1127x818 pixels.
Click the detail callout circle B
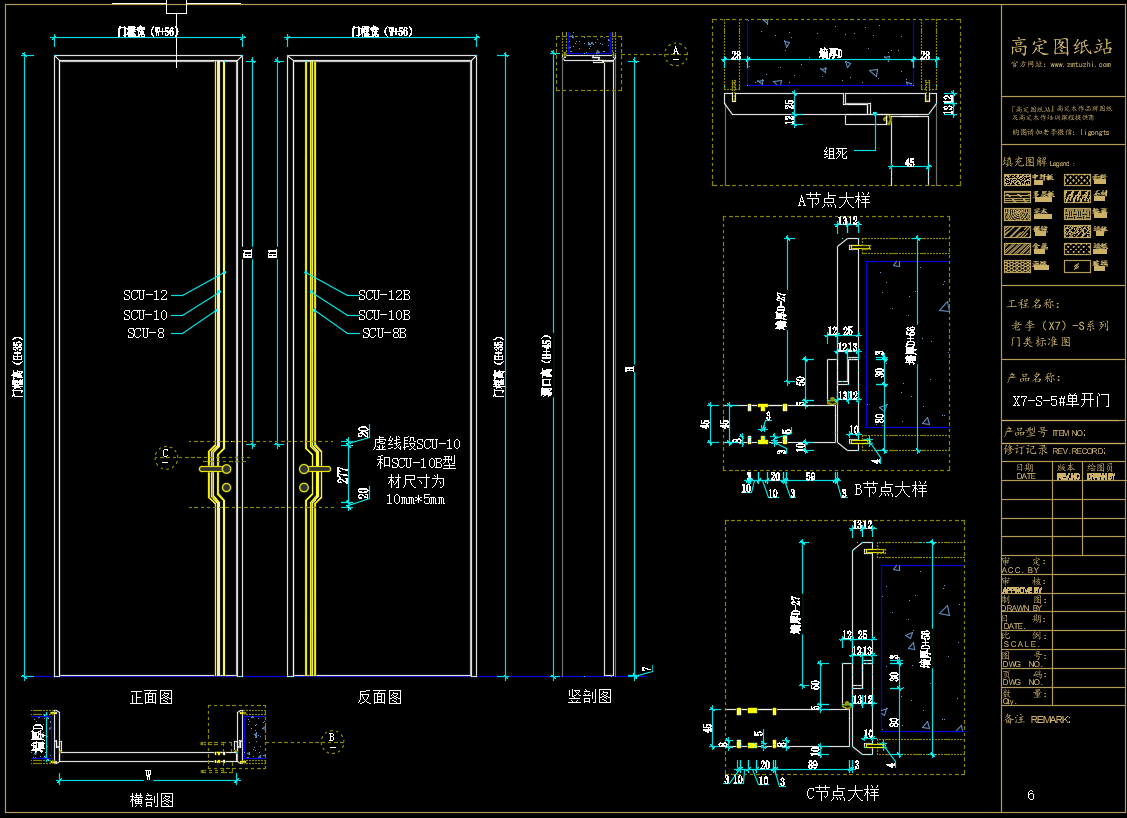[x=332, y=740]
